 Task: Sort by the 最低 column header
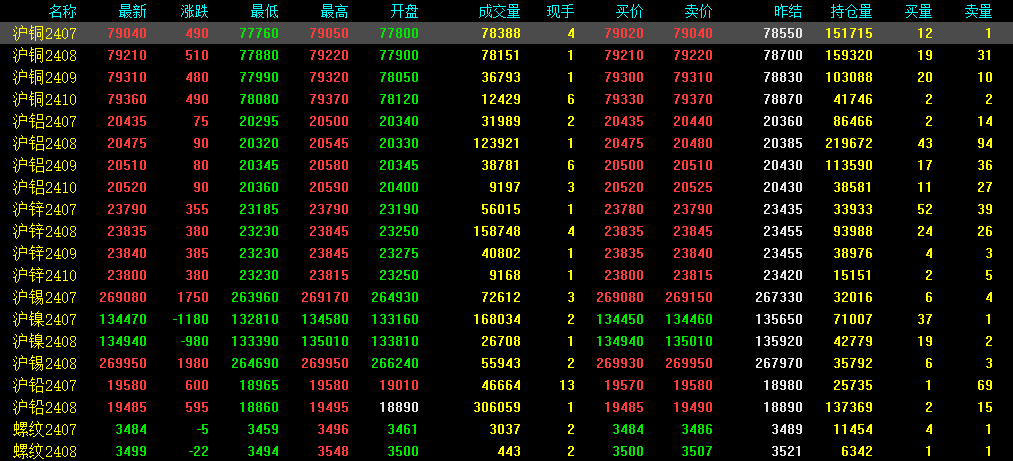tap(264, 11)
